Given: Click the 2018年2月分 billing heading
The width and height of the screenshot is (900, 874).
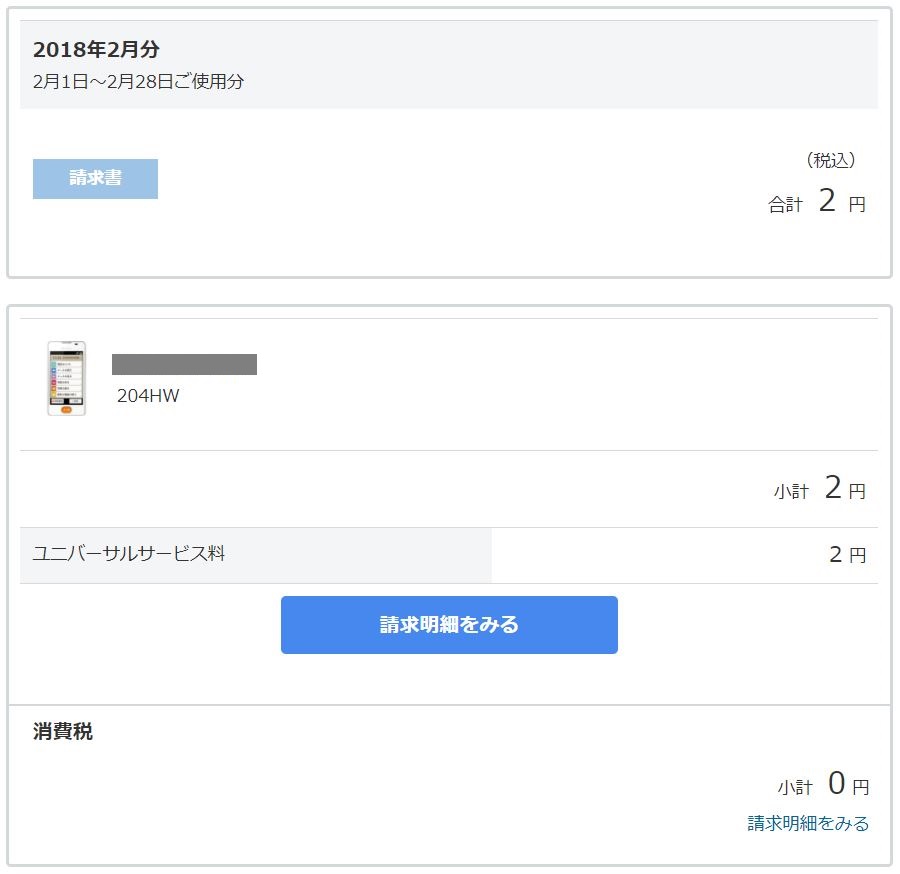Looking at the screenshot, I should coord(96,49).
